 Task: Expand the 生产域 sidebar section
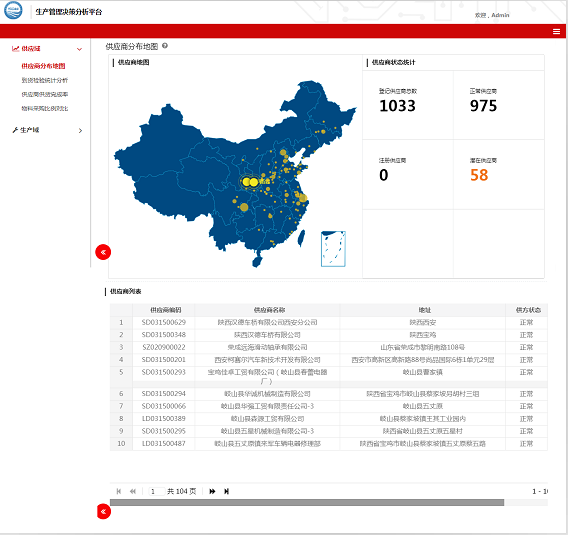(47, 130)
